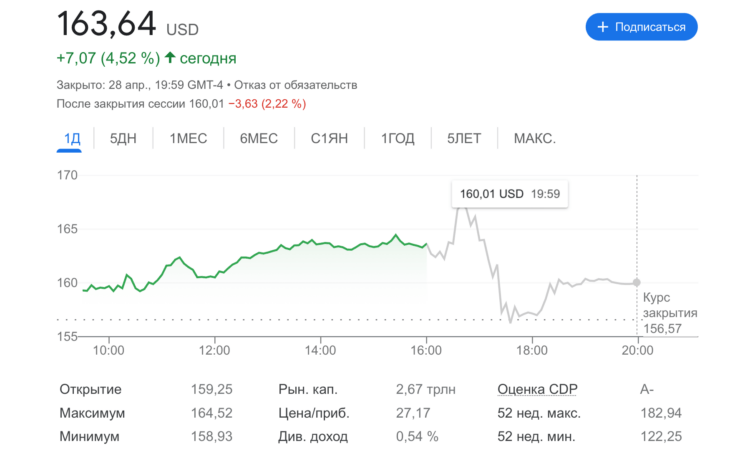Open the МАКС. range tab
The image size is (740, 456).
(535, 139)
